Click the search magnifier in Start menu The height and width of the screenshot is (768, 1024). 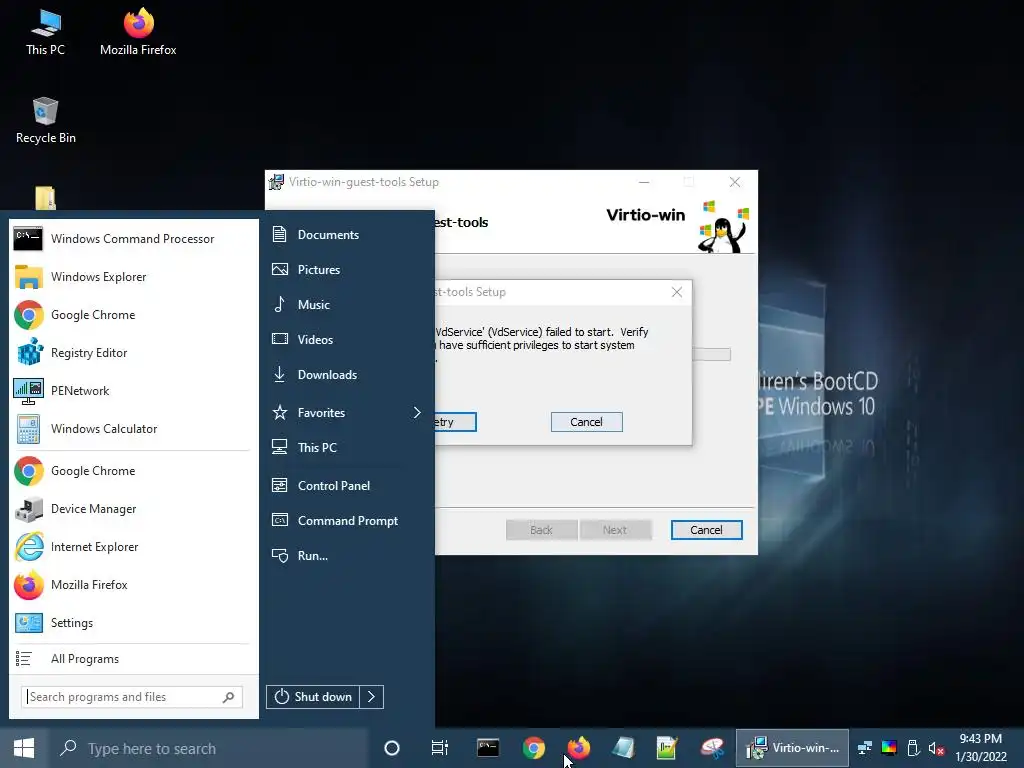(229, 697)
